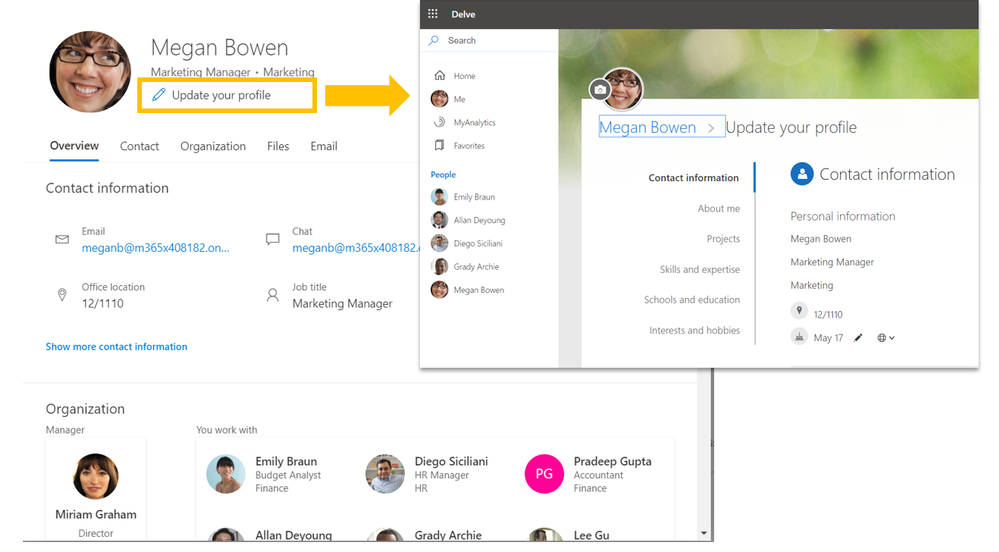Open the Email tab
999x552 pixels.
click(324, 146)
